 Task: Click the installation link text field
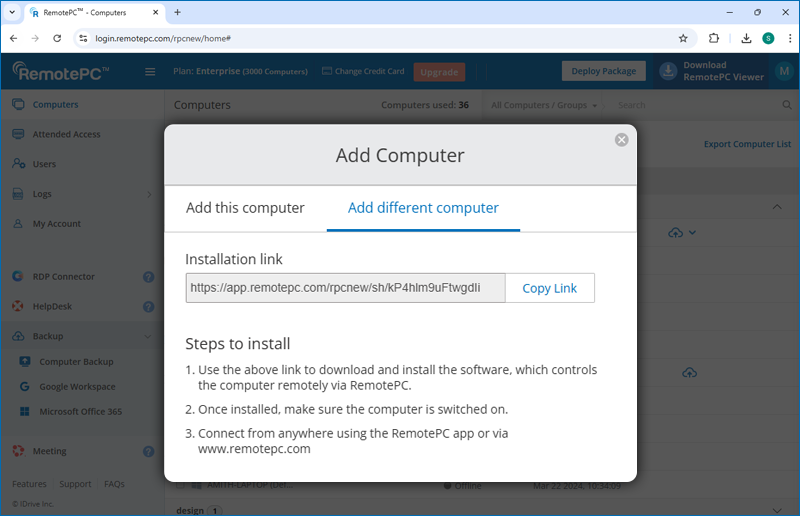345,288
